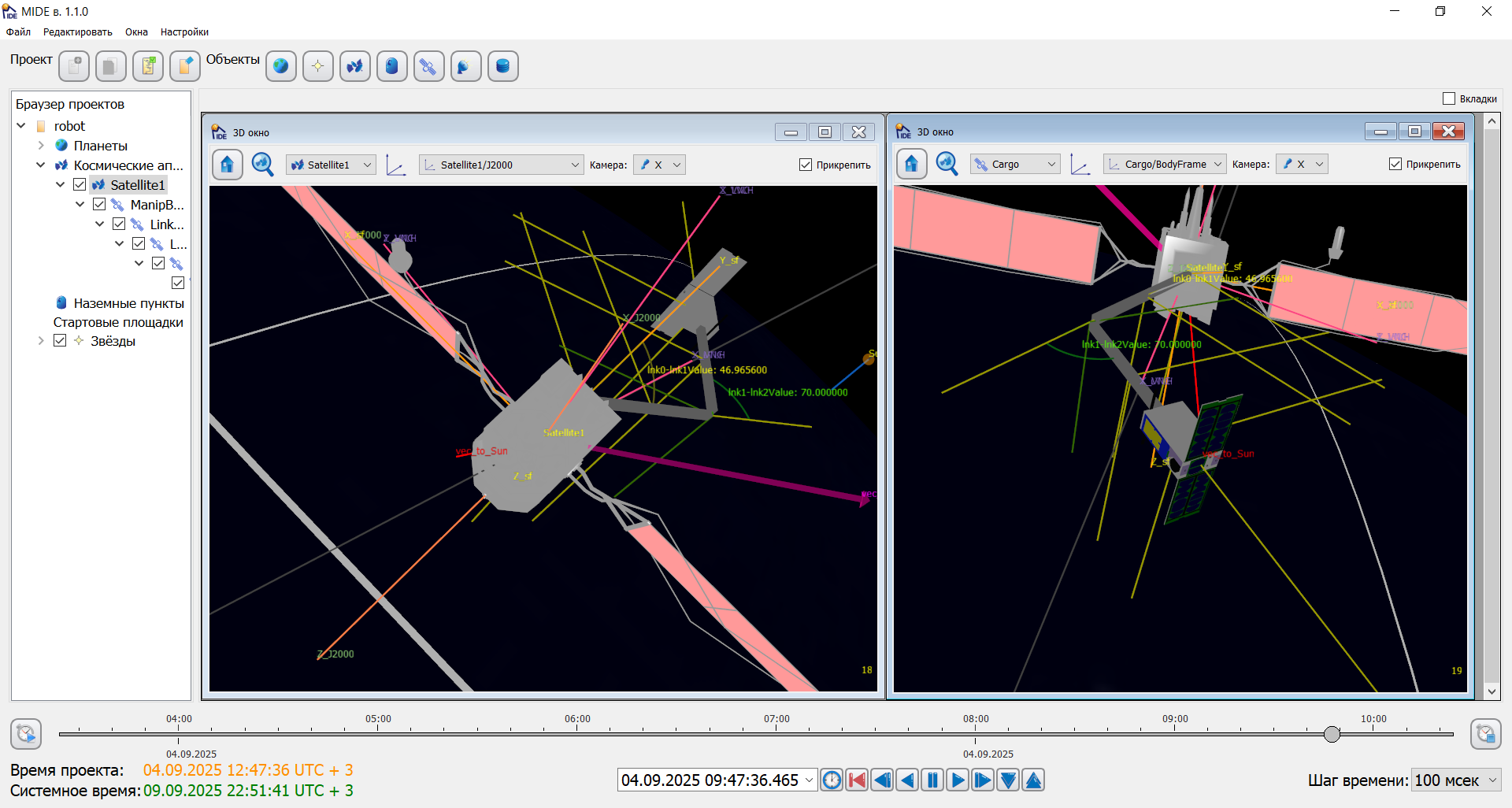Open the Настройки menu
The height and width of the screenshot is (808, 1512).
(x=184, y=32)
